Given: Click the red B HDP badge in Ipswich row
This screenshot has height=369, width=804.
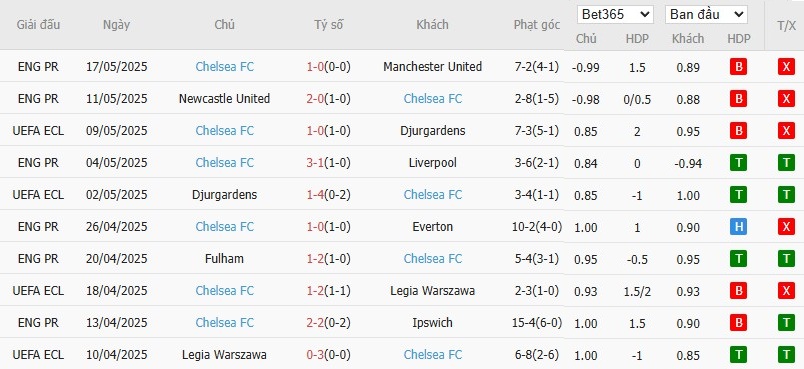Looking at the screenshot, I should coord(738,323).
